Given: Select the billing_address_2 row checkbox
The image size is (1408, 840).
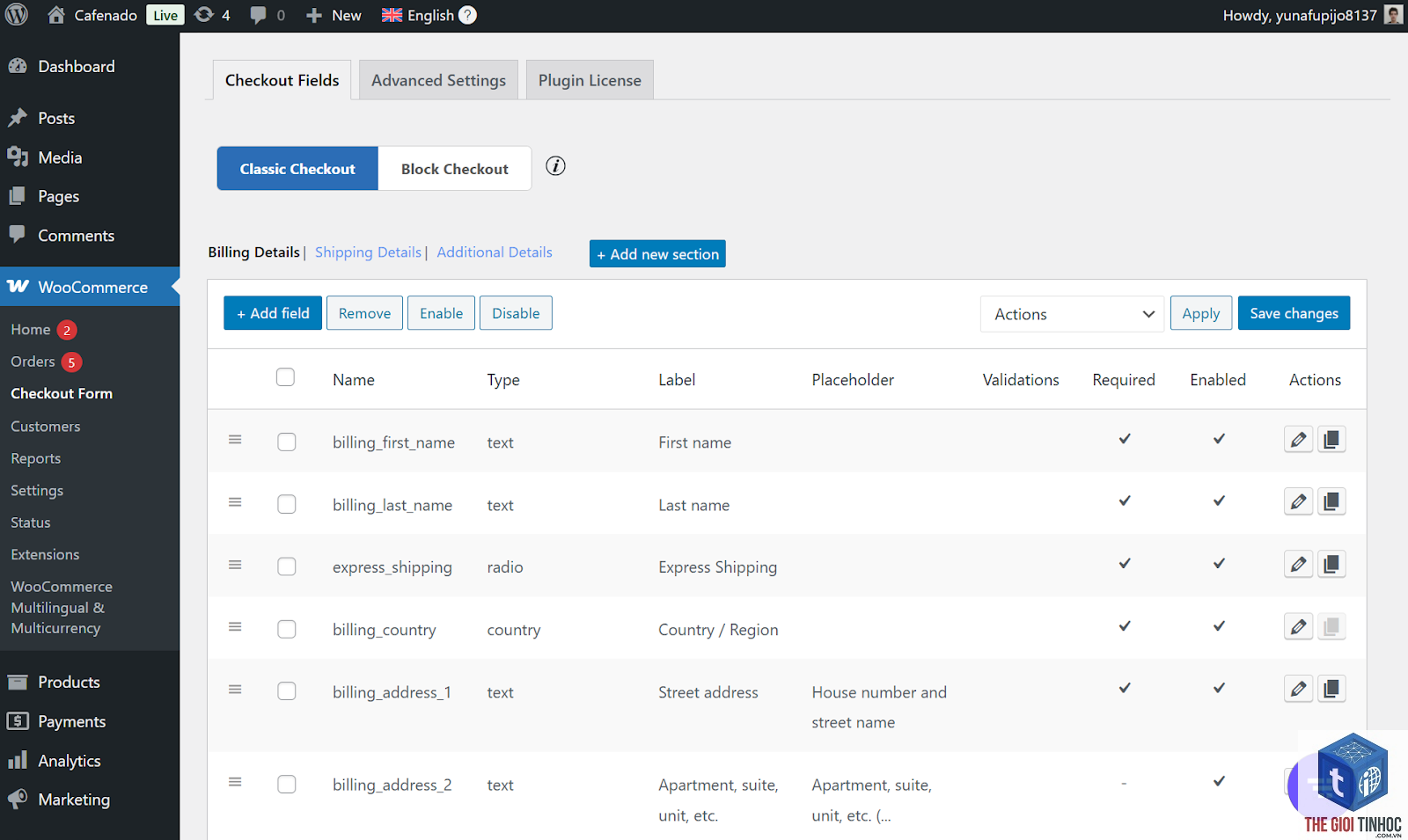Looking at the screenshot, I should 287,784.
